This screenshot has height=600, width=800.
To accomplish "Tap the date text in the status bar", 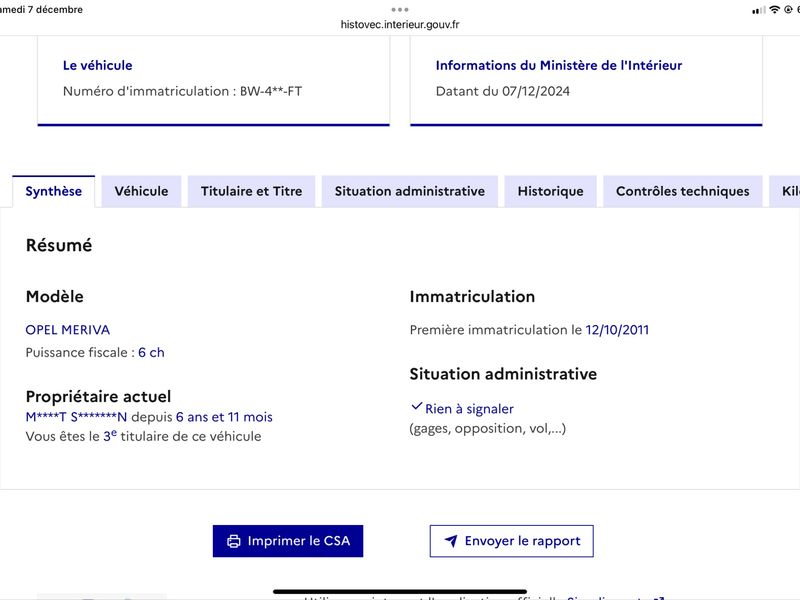I will pyautogui.click(x=41, y=10).
